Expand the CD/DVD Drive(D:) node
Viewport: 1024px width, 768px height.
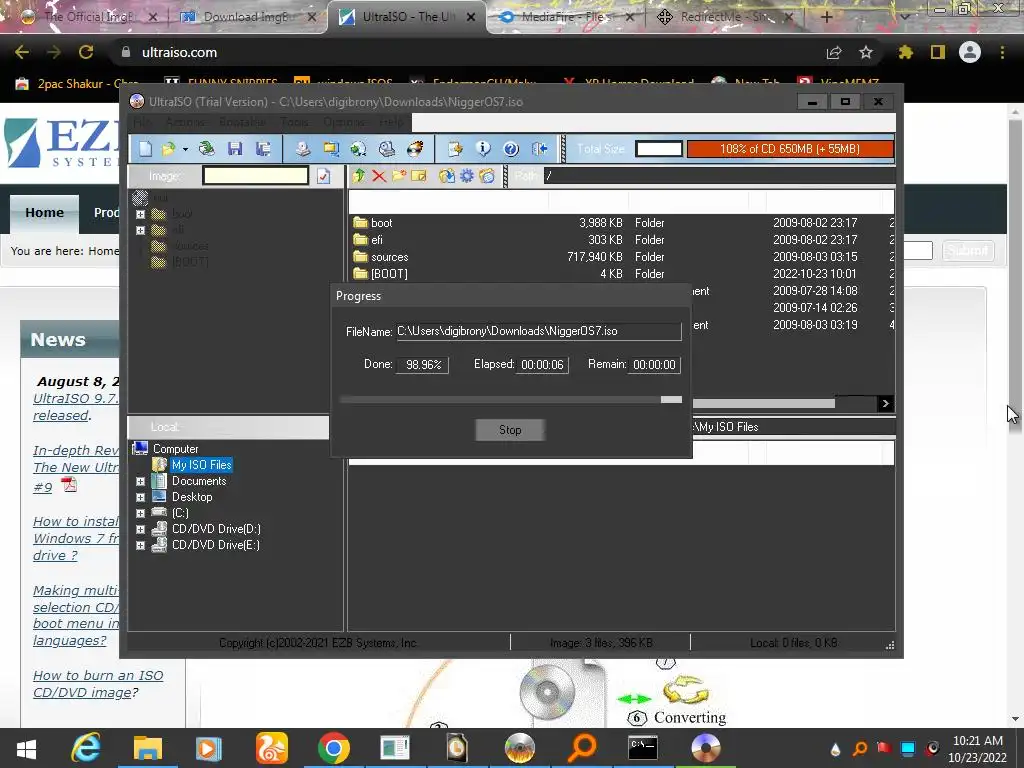(140, 530)
